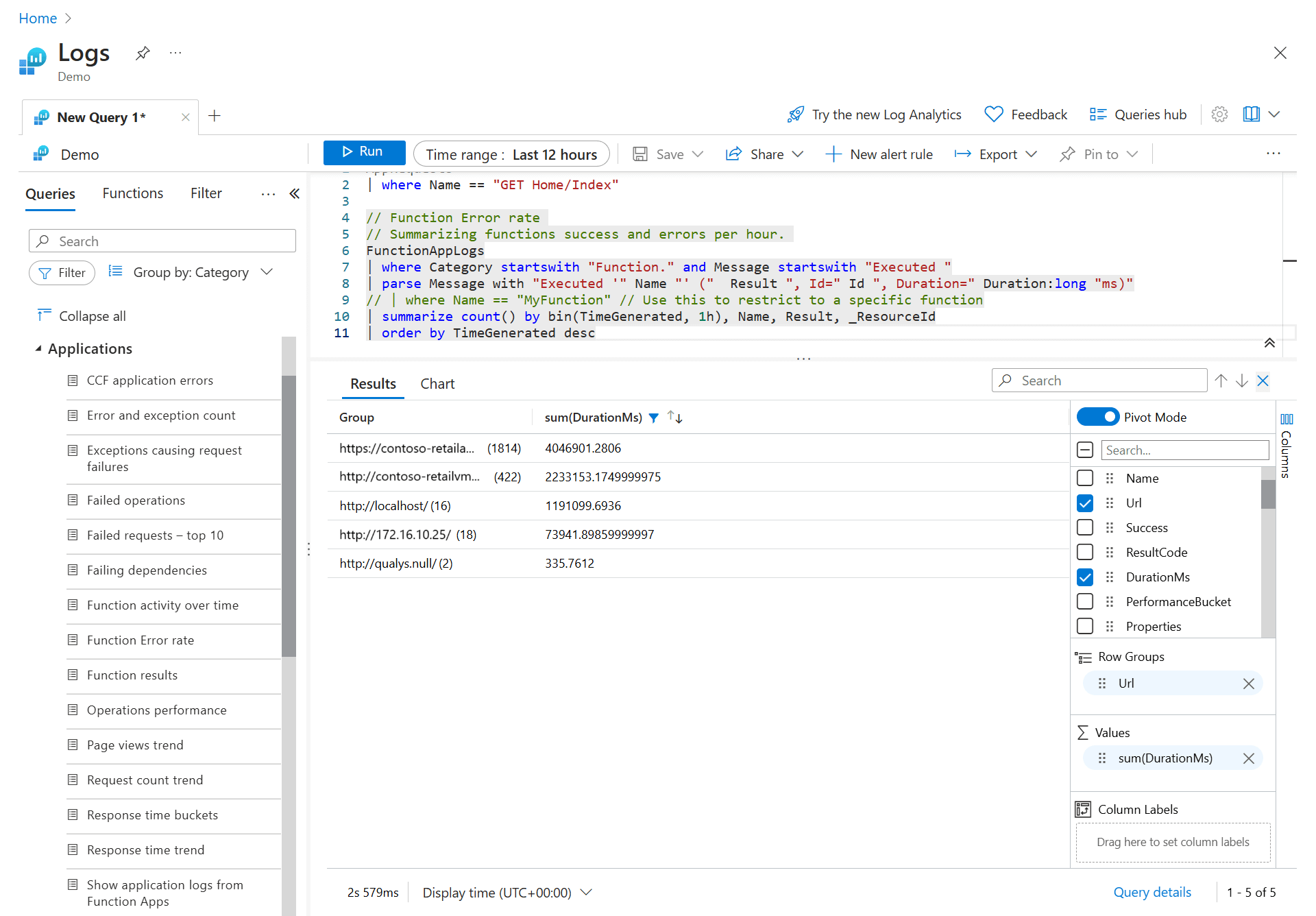Open the settings gear icon
This screenshot has height=916, width=1316.
click(1219, 114)
